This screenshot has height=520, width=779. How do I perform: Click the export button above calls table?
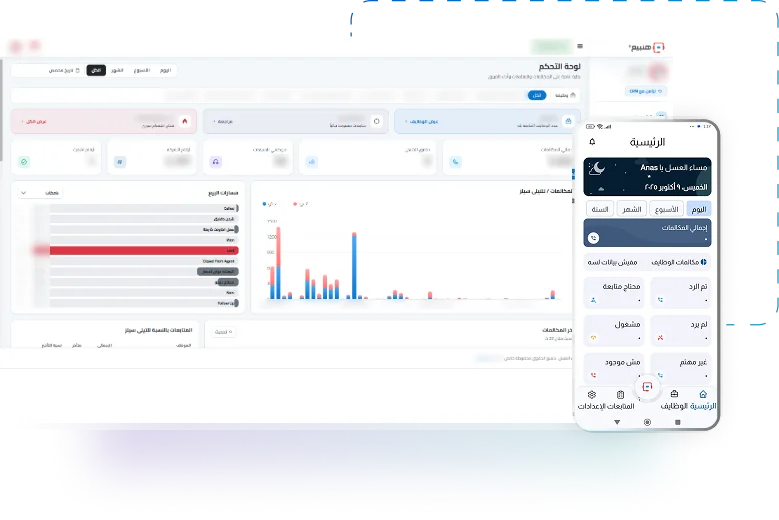click(223, 332)
